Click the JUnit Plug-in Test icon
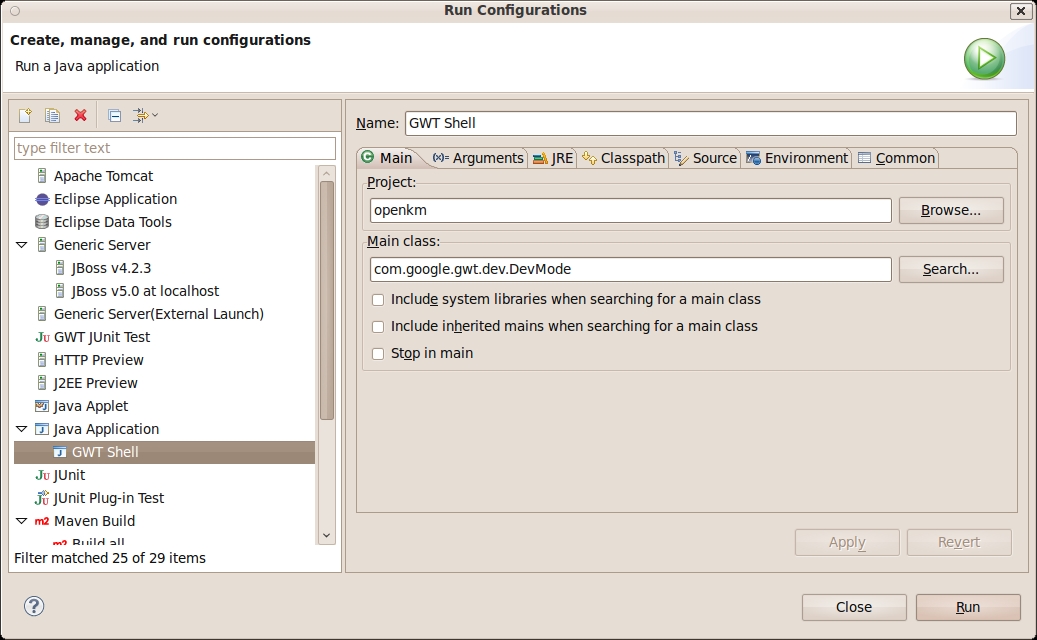 tap(42, 498)
